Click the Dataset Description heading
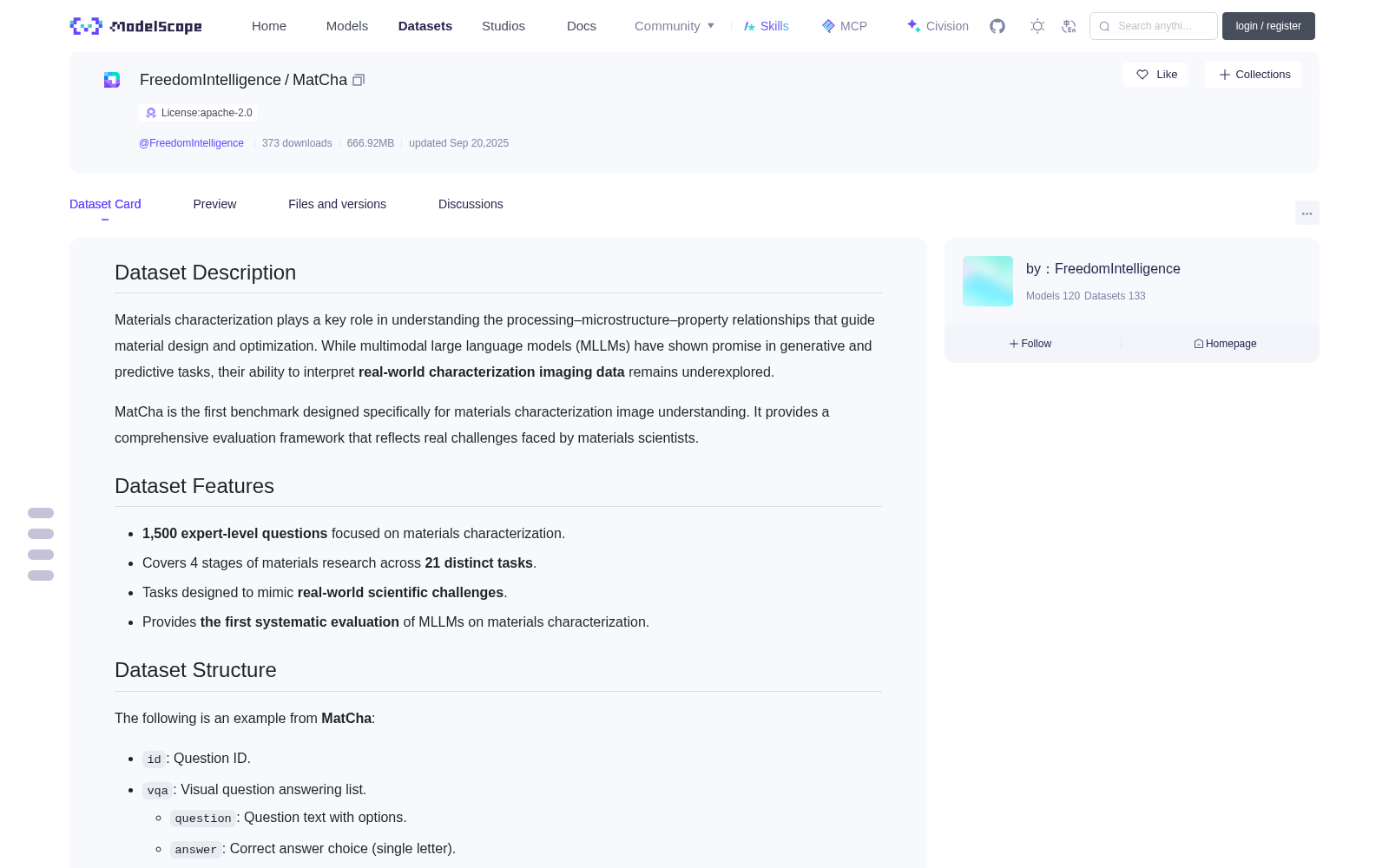Screen dimensions: 1389x868 point(205,273)
